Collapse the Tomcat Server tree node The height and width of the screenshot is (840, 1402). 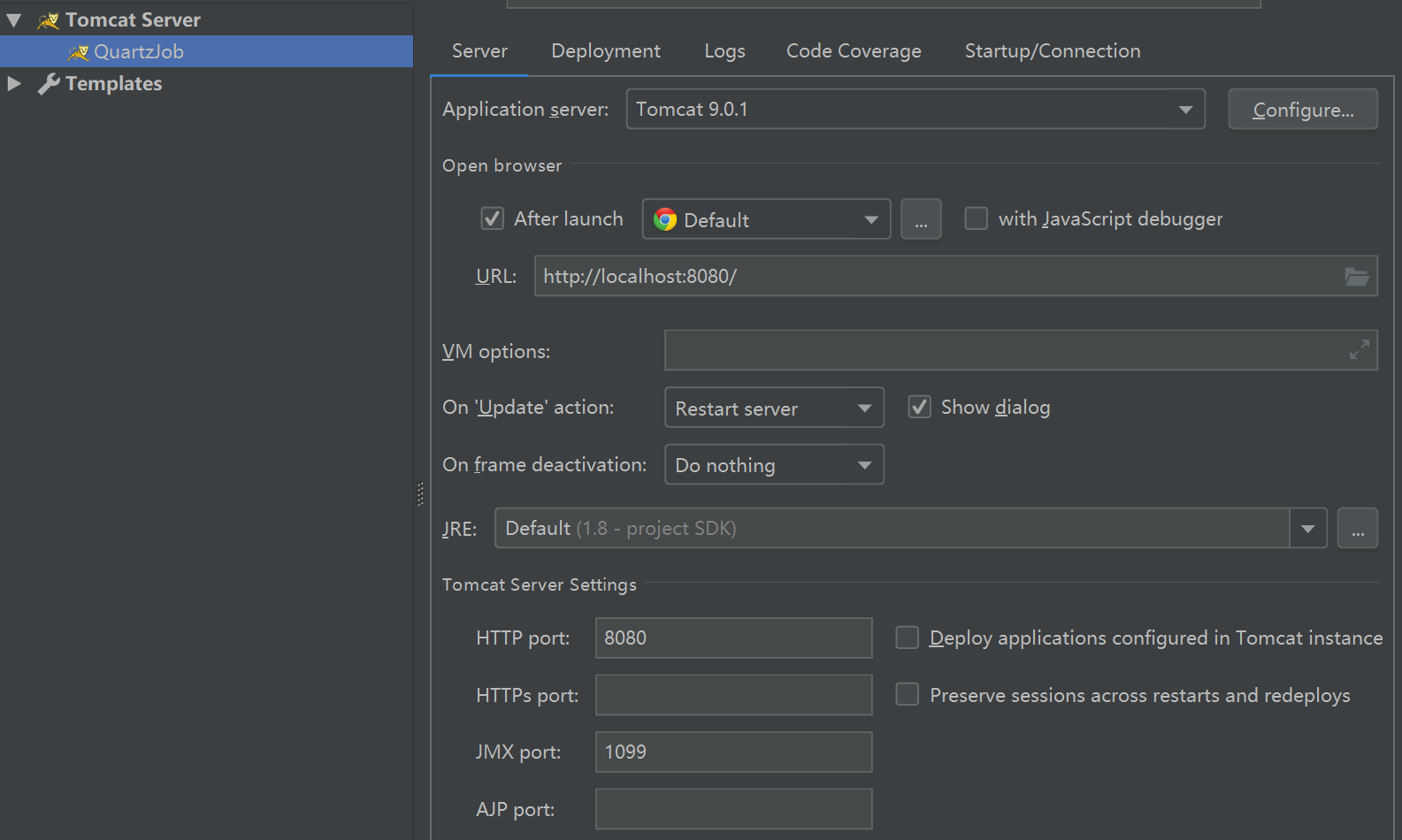[14, 19]
